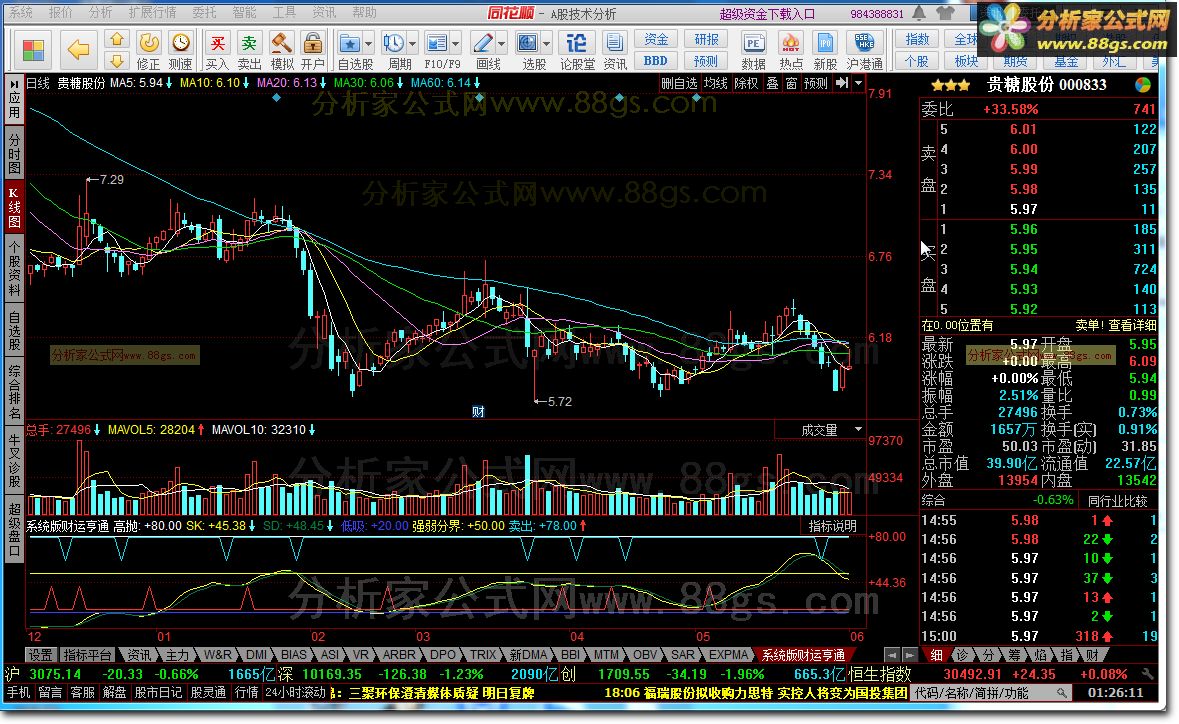Open the 新股 IPO icon
1179x724 pixels.
click(x=825, y=50)
